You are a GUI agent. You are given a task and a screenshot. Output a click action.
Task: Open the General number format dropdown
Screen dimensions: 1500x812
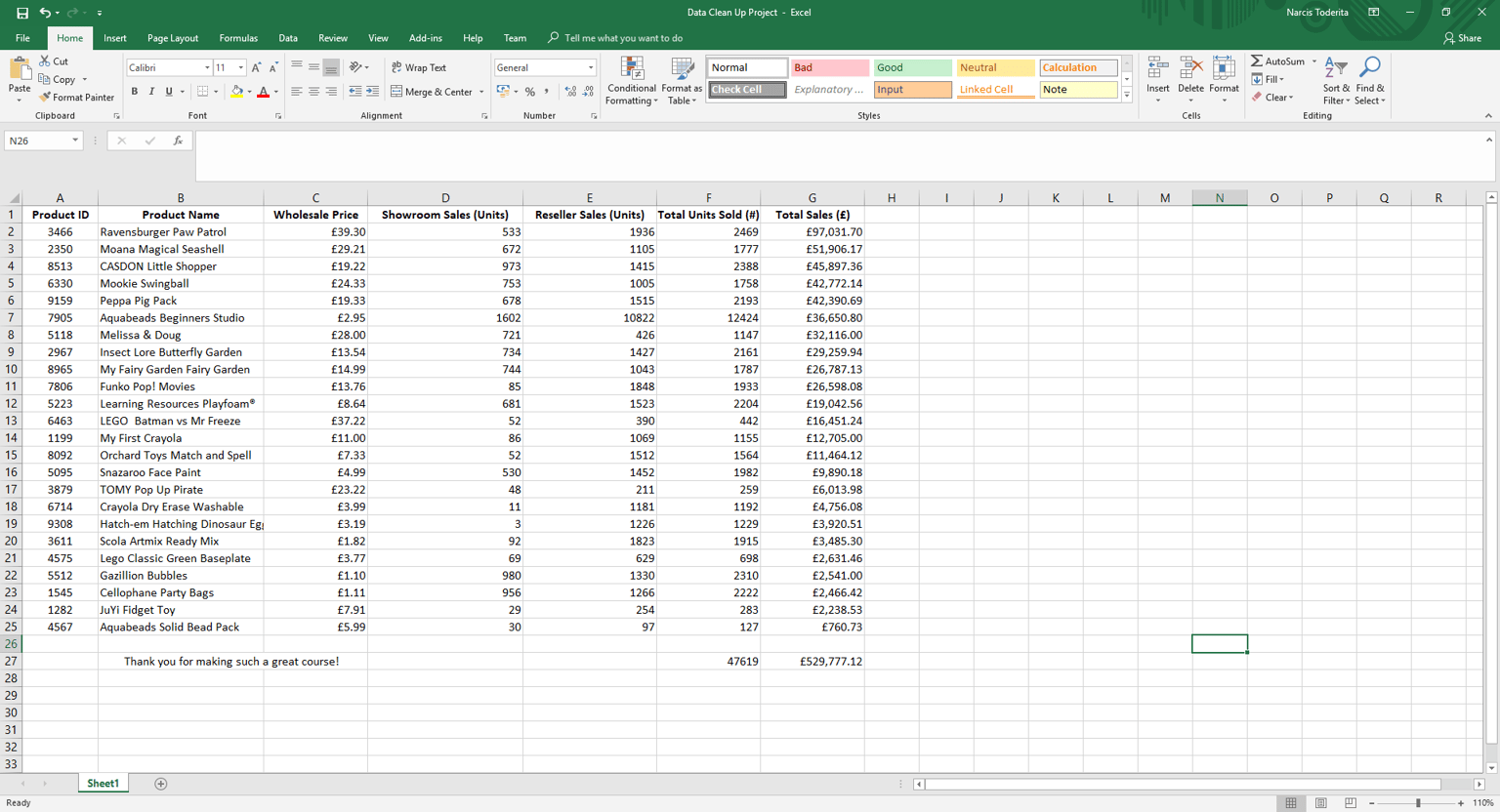(x=590, y=67)
